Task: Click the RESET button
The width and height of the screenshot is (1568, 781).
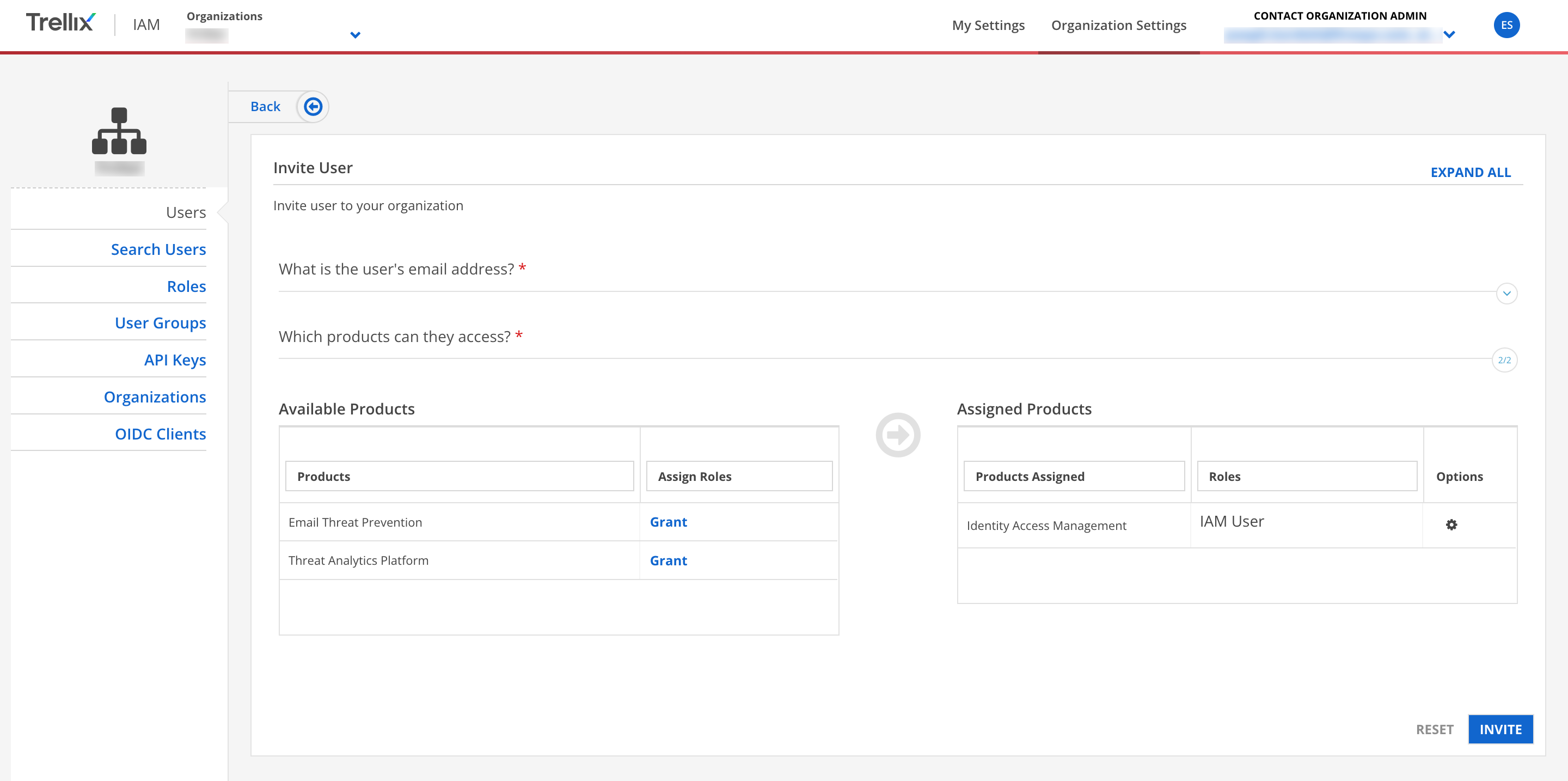Action: tap(1435, 729)
